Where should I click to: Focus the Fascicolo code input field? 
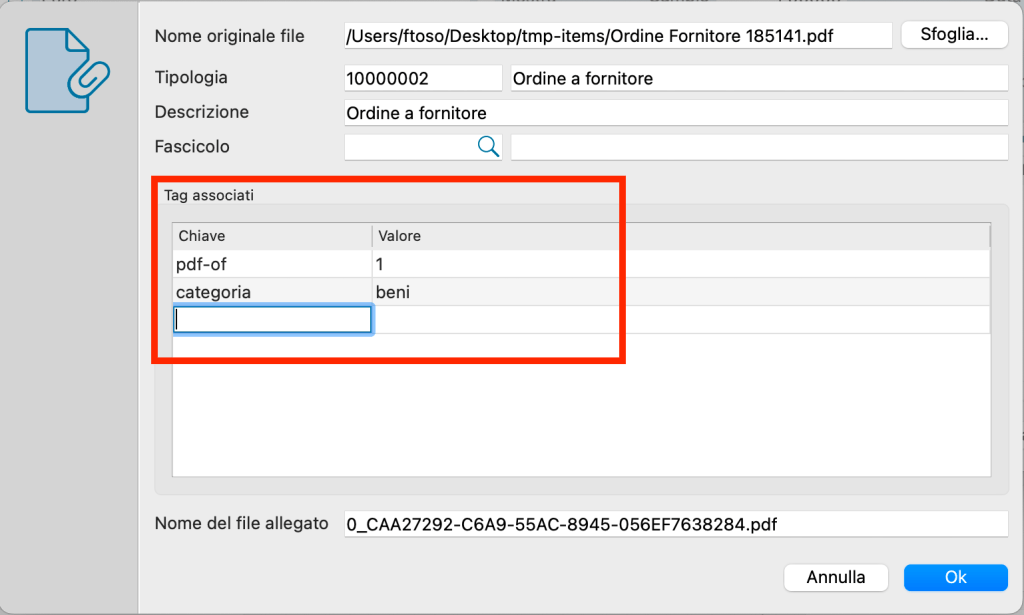410,147
